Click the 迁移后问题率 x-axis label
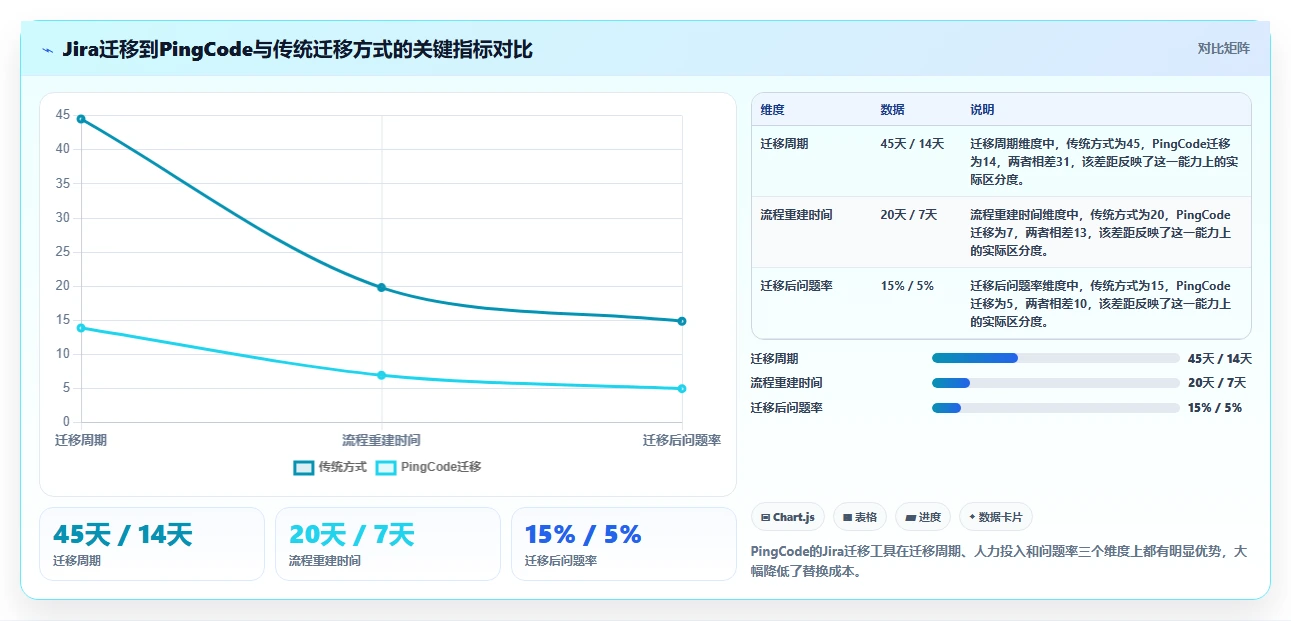 (x=682, y=440)
